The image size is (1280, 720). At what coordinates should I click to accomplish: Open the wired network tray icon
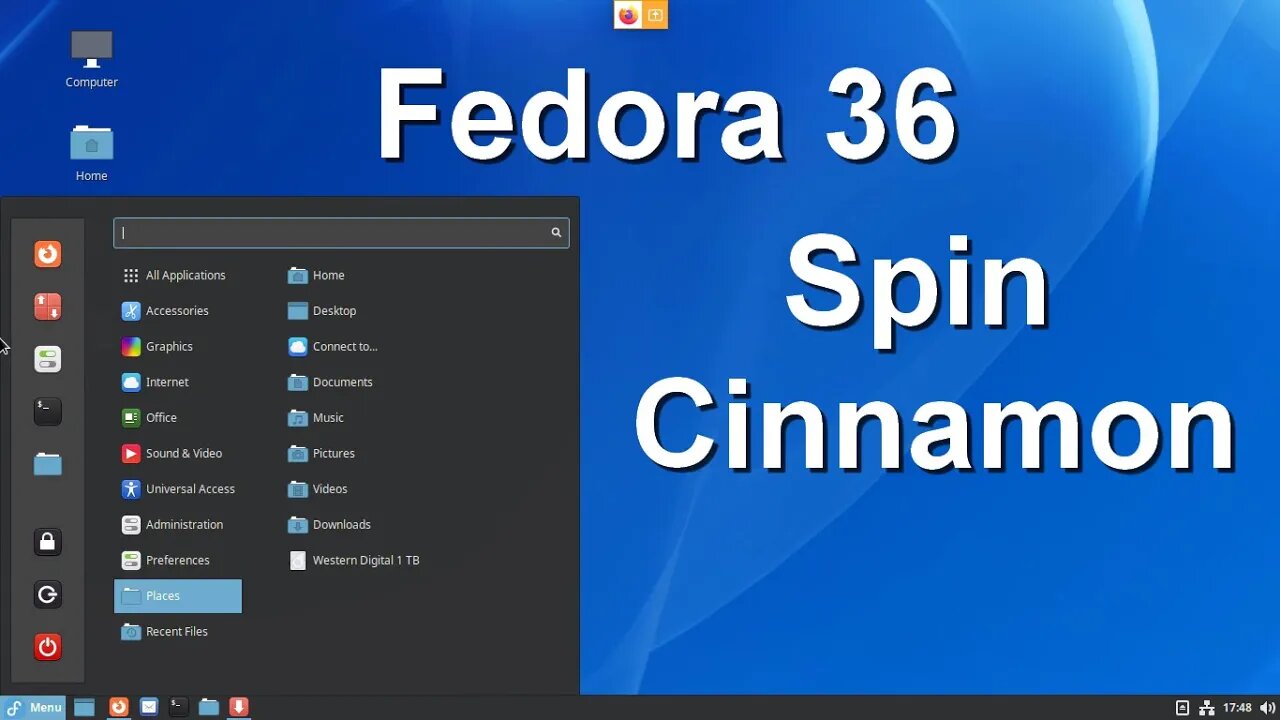tap(1207, 707)
